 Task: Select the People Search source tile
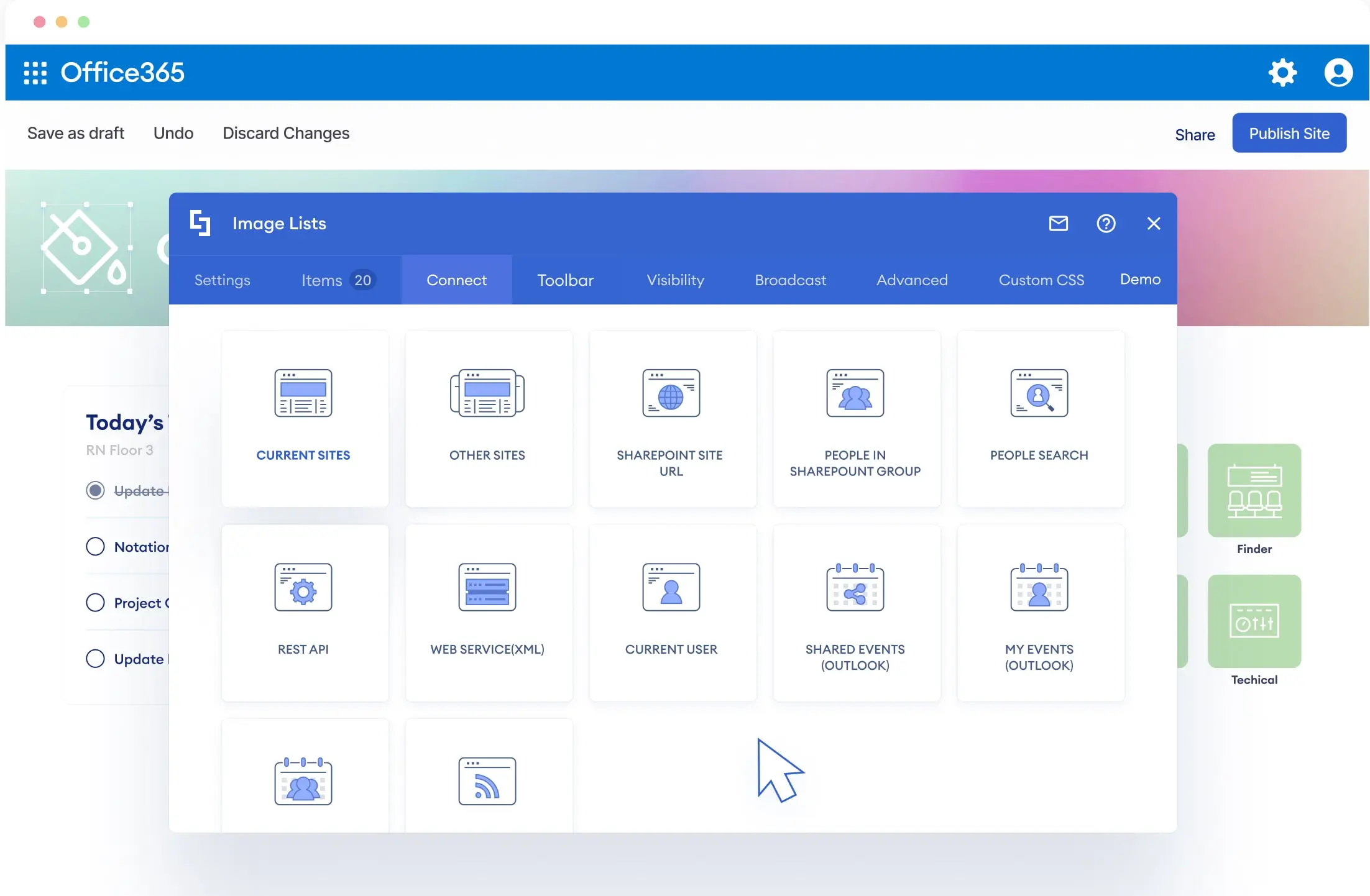coord(1039,418)
